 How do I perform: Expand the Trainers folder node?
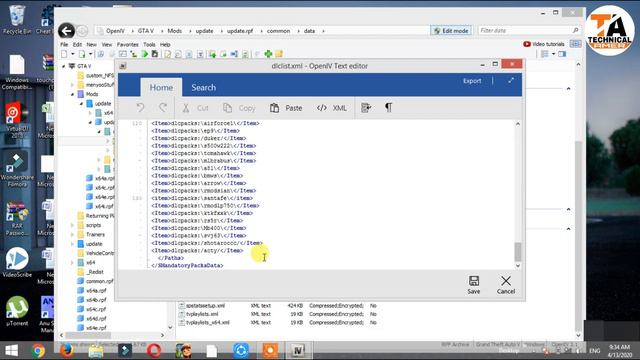click(x=73, y=234)
